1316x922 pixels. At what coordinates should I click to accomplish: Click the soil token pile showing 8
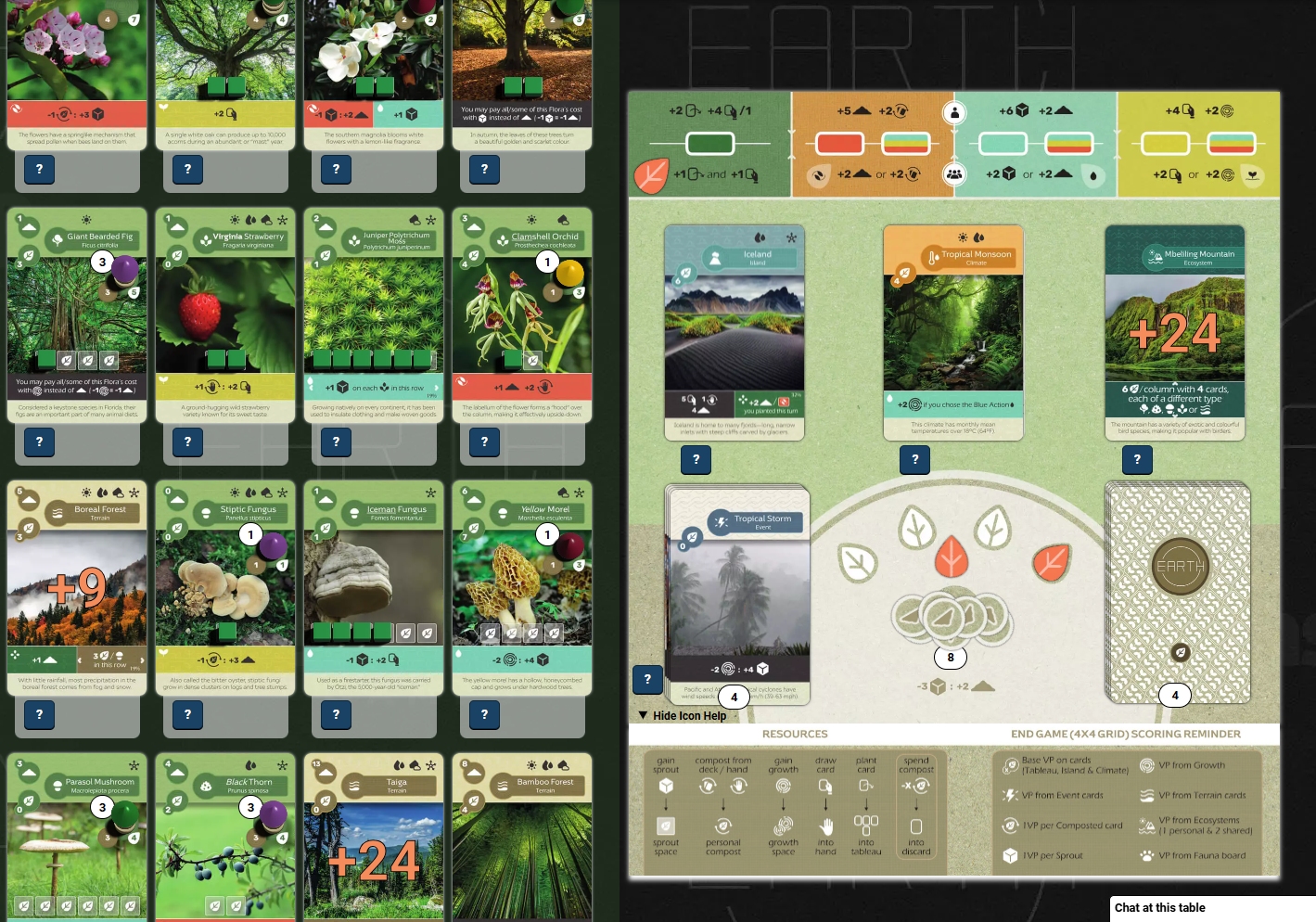click(x=949, y=616)
